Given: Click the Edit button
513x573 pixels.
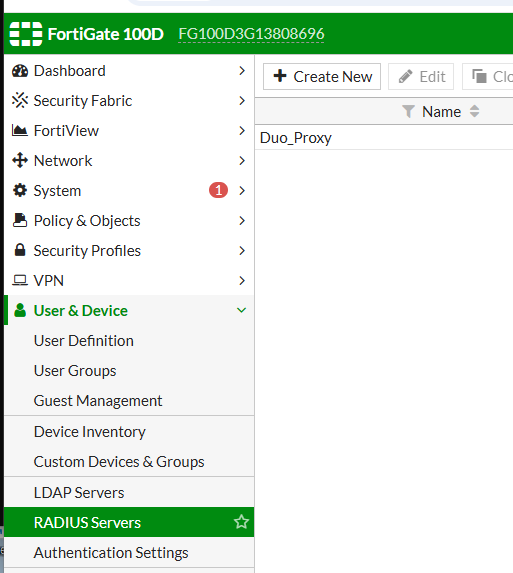Looking at the screenshot, I should 421,76.
